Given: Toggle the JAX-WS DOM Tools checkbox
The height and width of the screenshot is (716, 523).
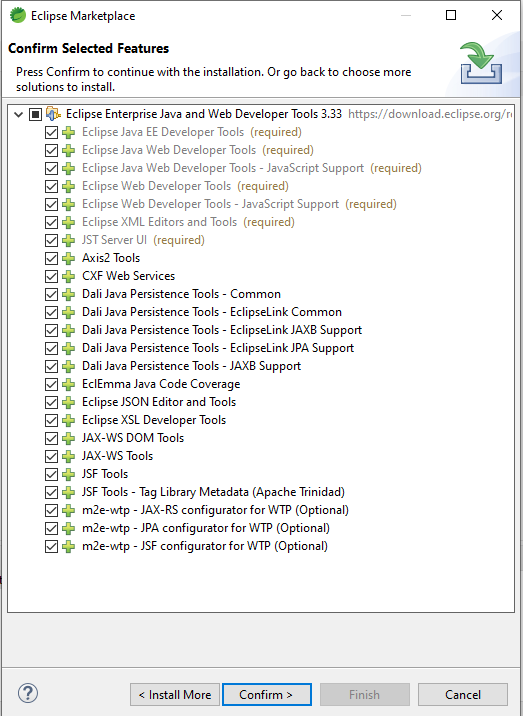Looking at the screenshot, I should pyautogui.click(x=51, y=438).
